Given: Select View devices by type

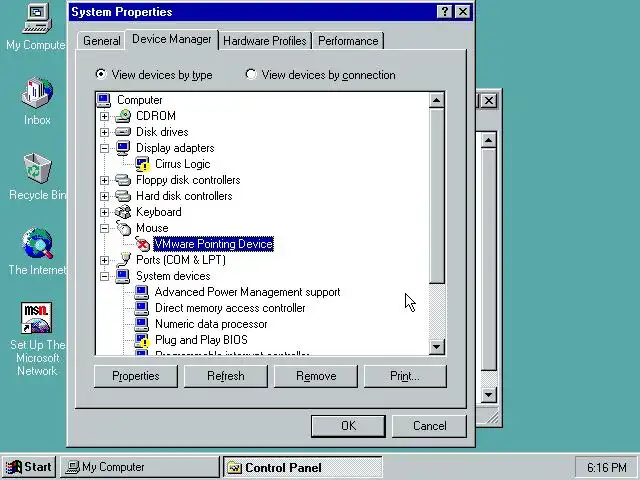Looking at the screenshot, I should (153, 75).
